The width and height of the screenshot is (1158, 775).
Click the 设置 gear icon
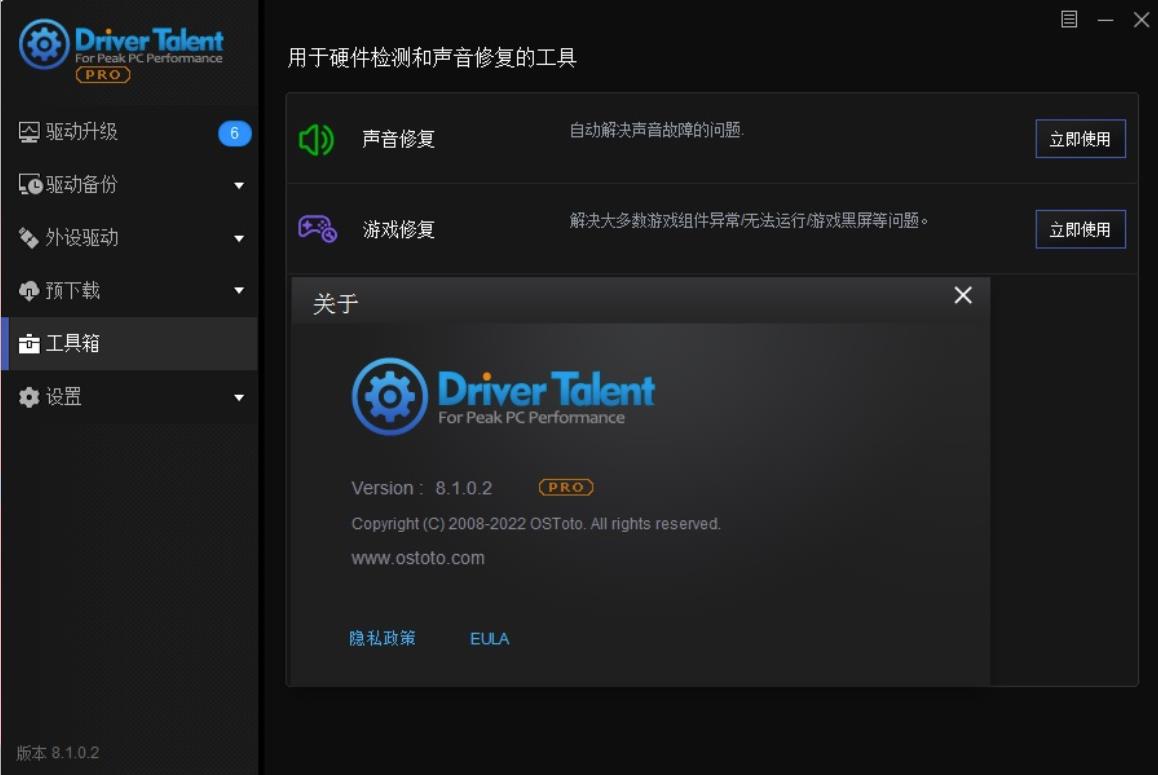point(29,397)
